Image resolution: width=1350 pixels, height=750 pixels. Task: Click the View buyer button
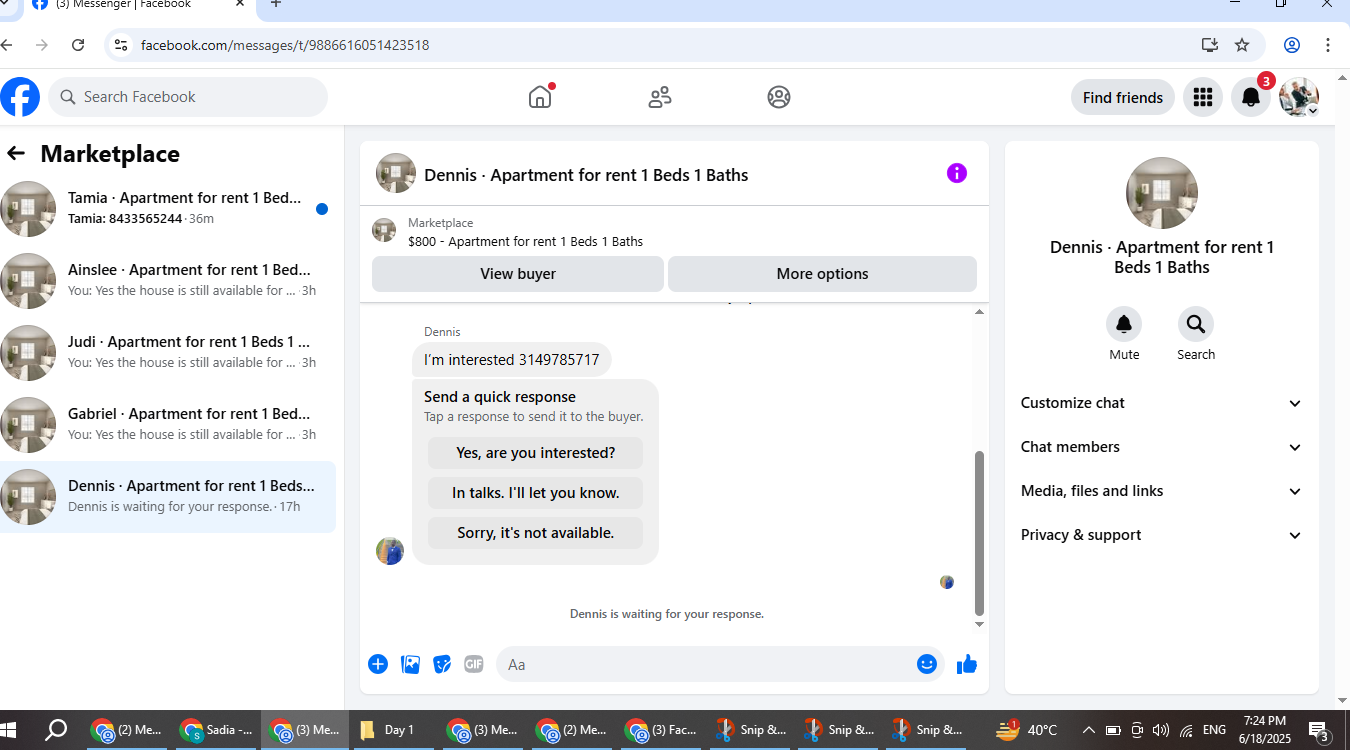518,274
